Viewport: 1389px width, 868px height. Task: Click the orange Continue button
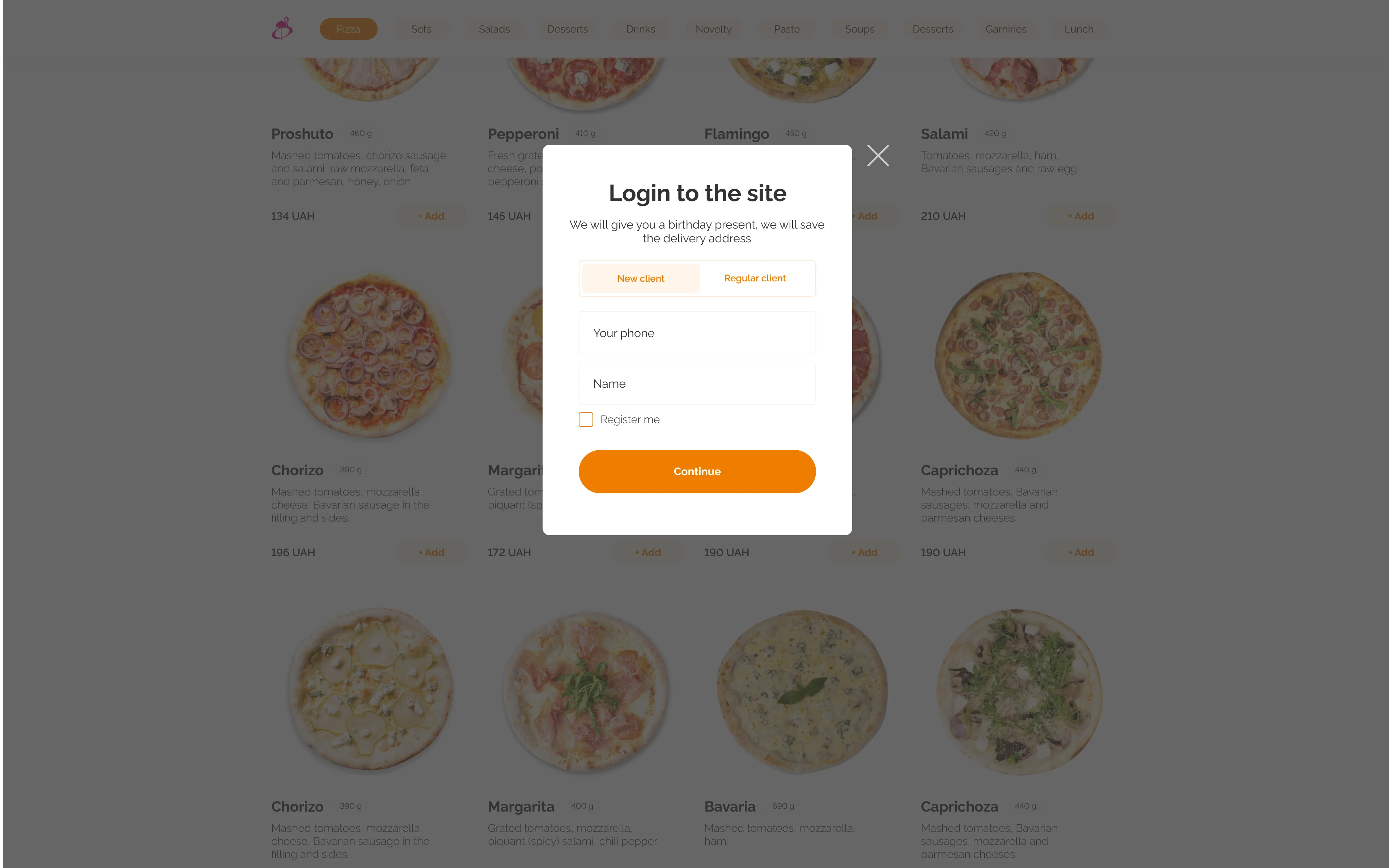697,471
